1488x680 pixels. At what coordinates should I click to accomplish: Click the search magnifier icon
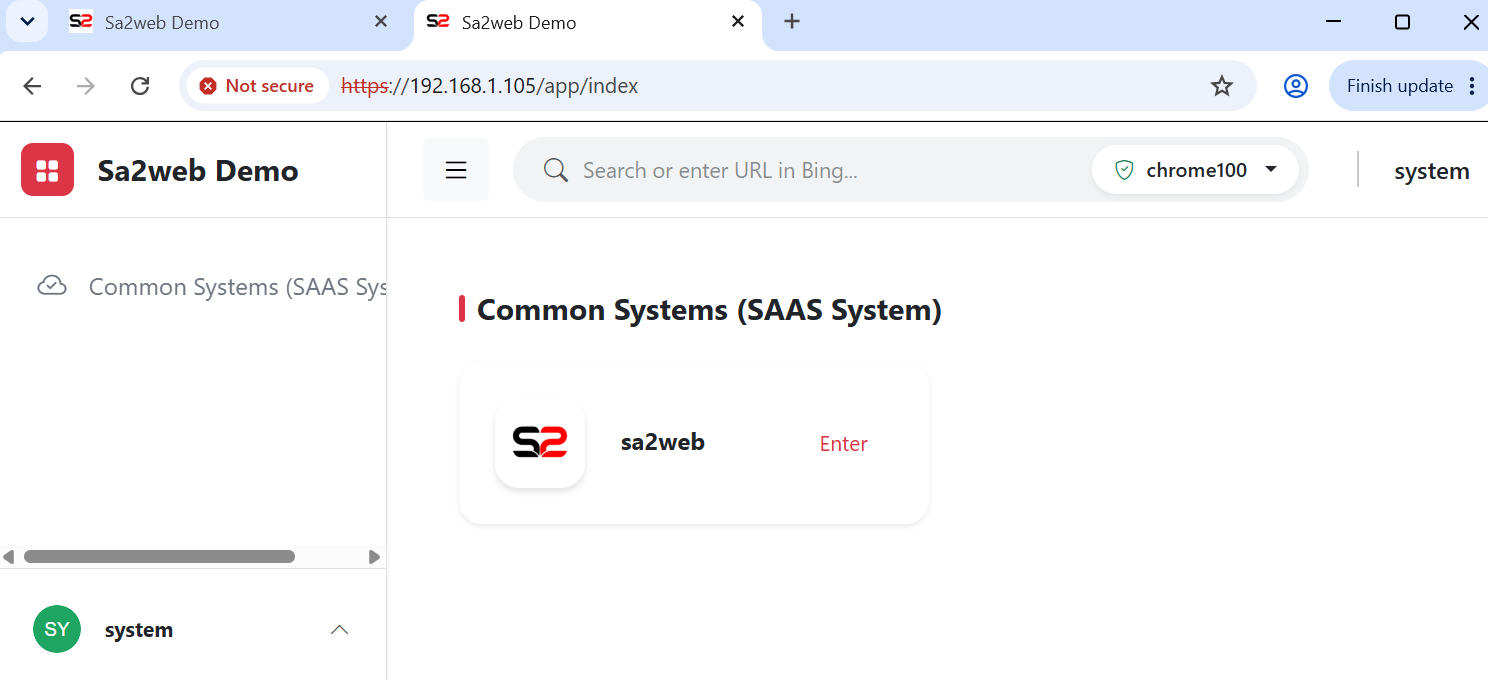click(x=556, y=170)
